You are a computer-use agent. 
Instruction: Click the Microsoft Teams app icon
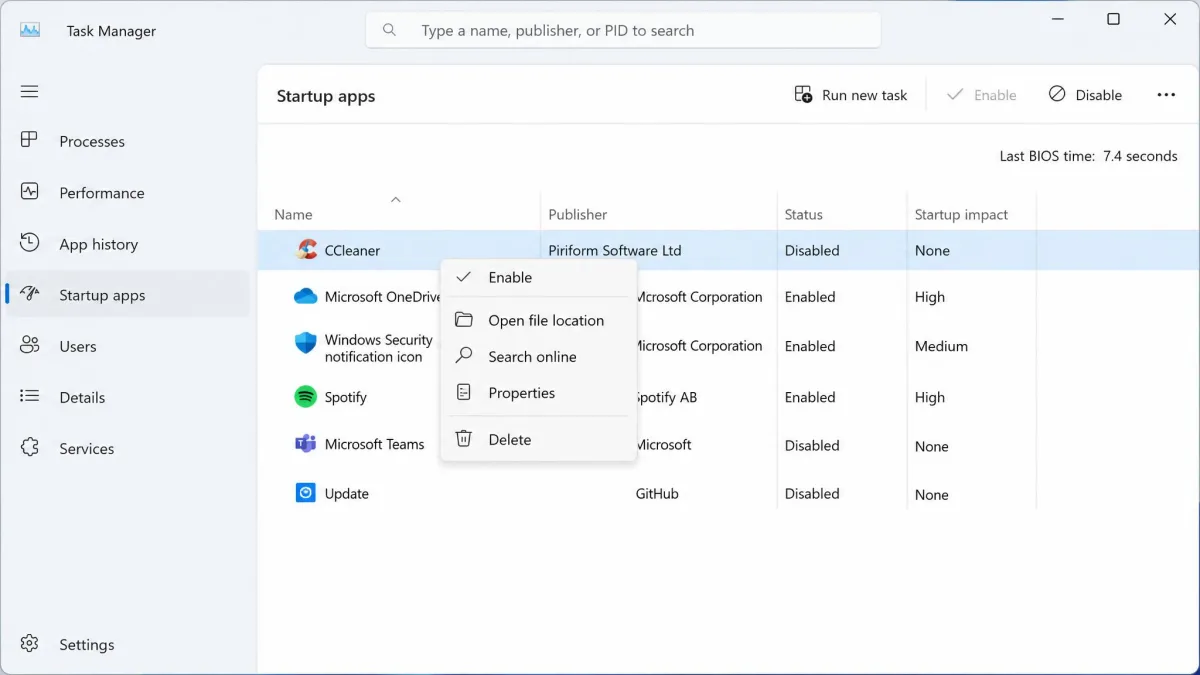pyautogui.click(x=306, y=444)
